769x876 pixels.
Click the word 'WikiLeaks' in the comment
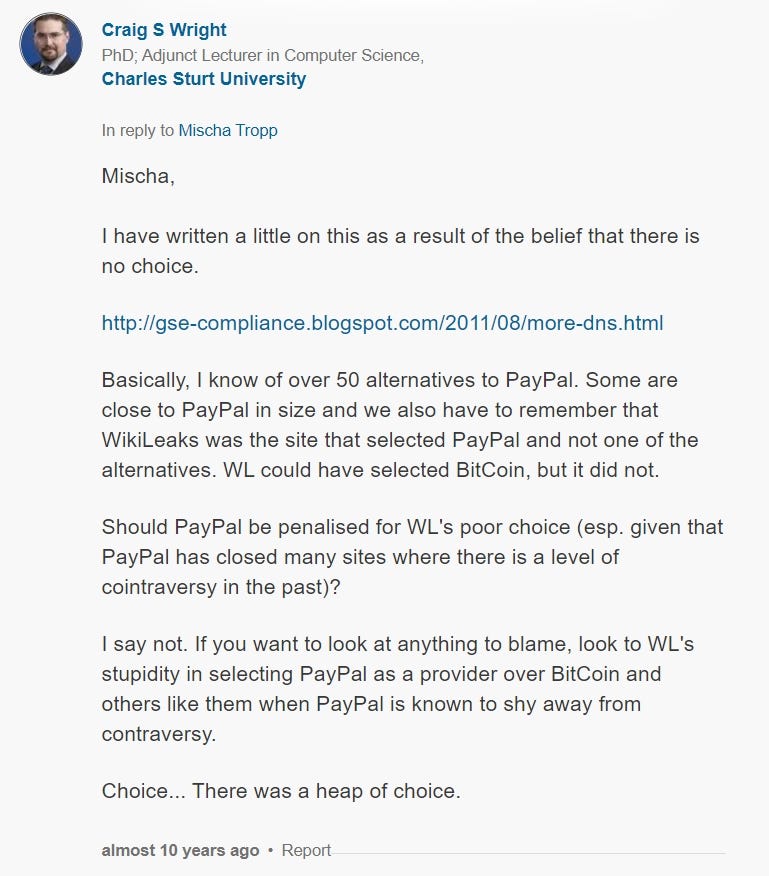click(150, 440)
